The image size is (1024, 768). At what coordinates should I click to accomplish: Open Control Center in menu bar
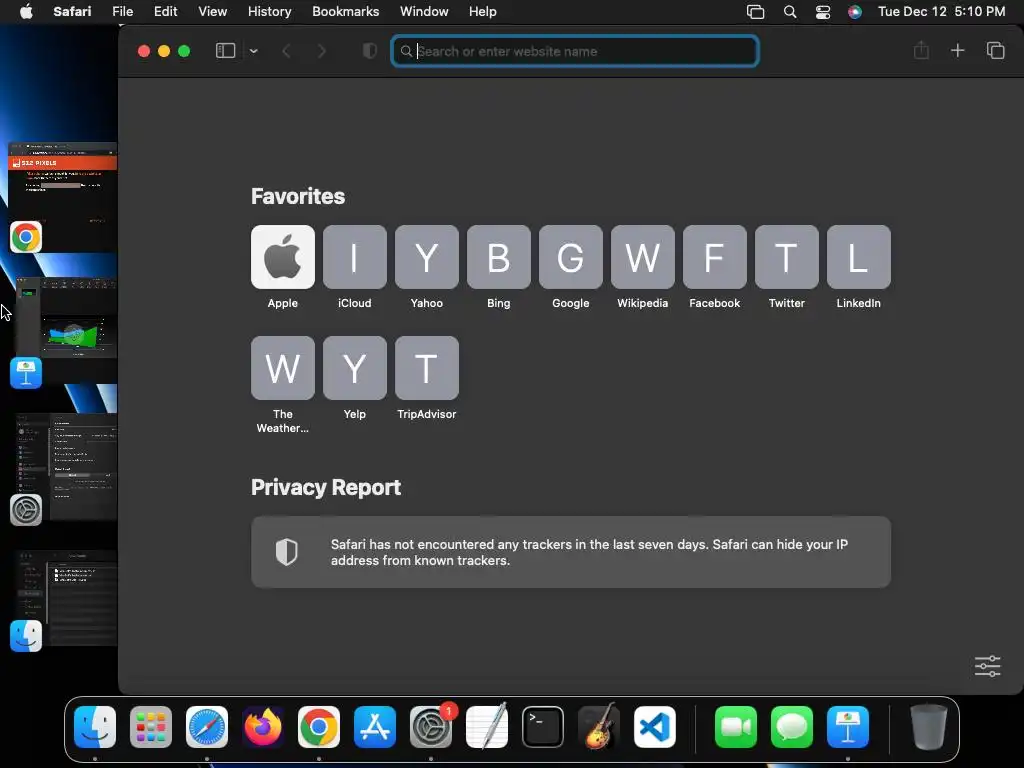click(x=823, y=12)
